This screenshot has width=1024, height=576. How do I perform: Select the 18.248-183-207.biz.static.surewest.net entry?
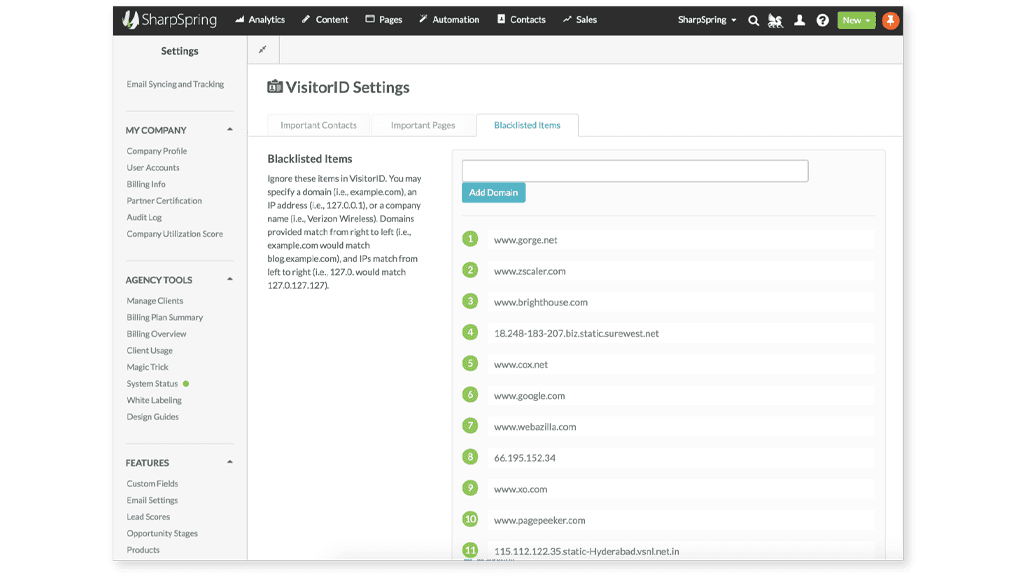680,333
